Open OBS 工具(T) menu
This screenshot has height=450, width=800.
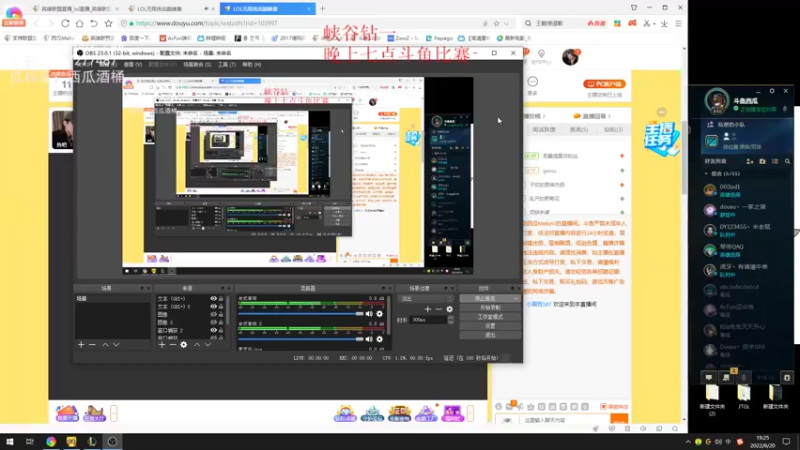tap(227, 65)
